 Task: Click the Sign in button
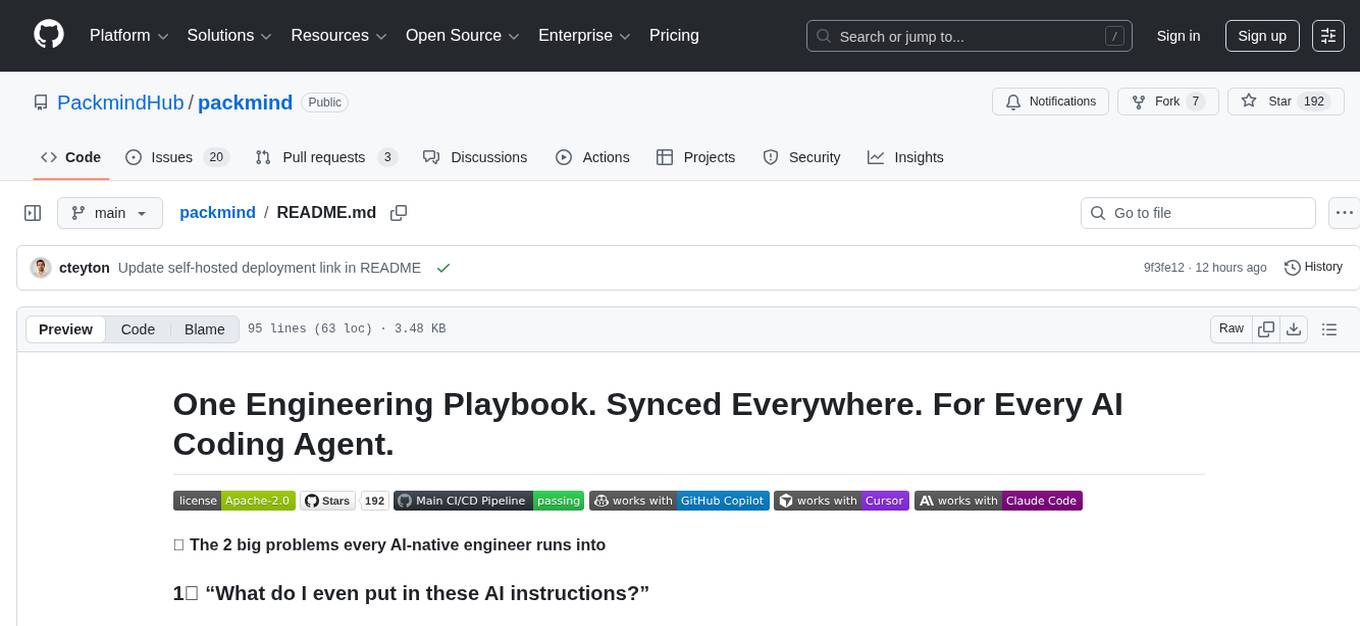(1178, 35)
